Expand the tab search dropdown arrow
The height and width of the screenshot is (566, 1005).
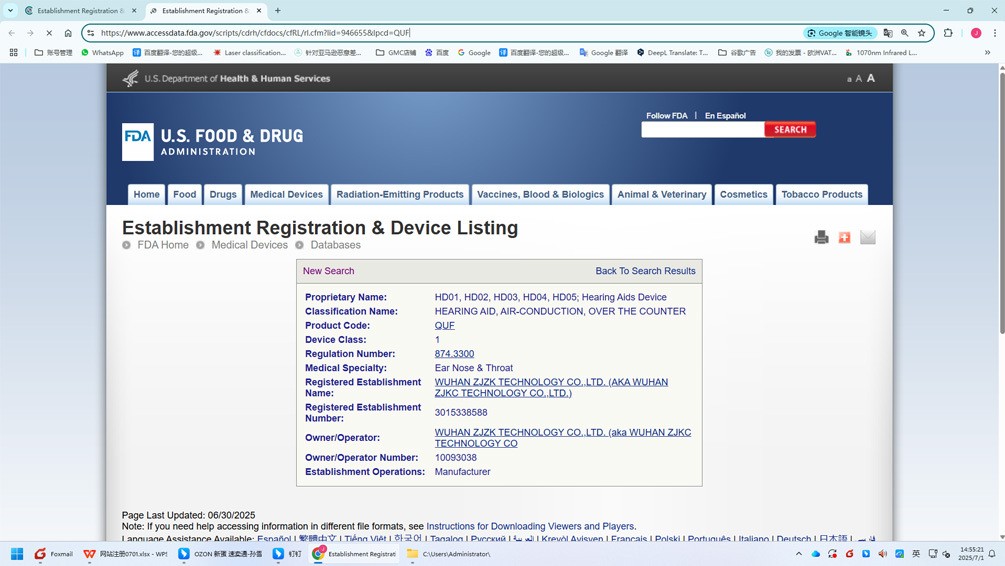(10, 10)
